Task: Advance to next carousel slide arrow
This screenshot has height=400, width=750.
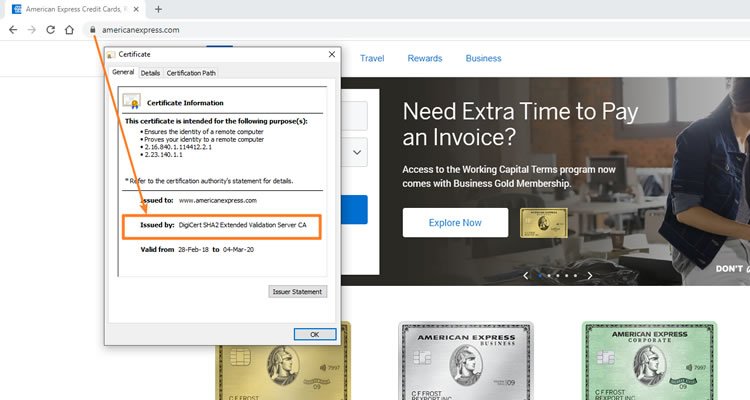Action: (590, 276)
